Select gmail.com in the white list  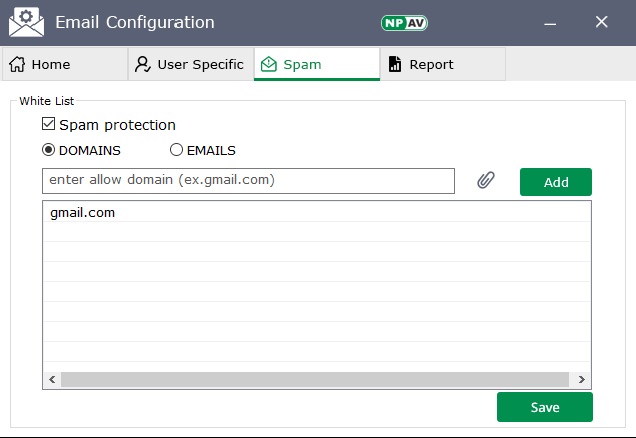tap(83, 212)
